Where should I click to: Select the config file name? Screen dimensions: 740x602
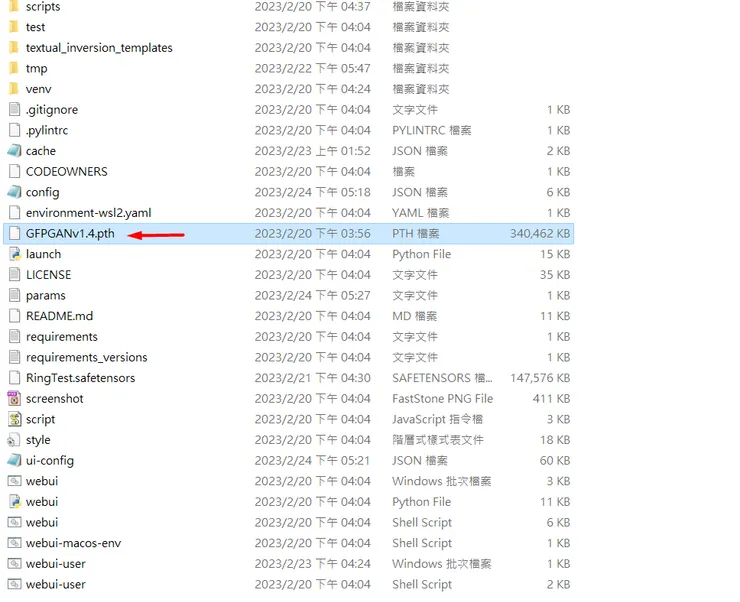(x=42, y=192)
